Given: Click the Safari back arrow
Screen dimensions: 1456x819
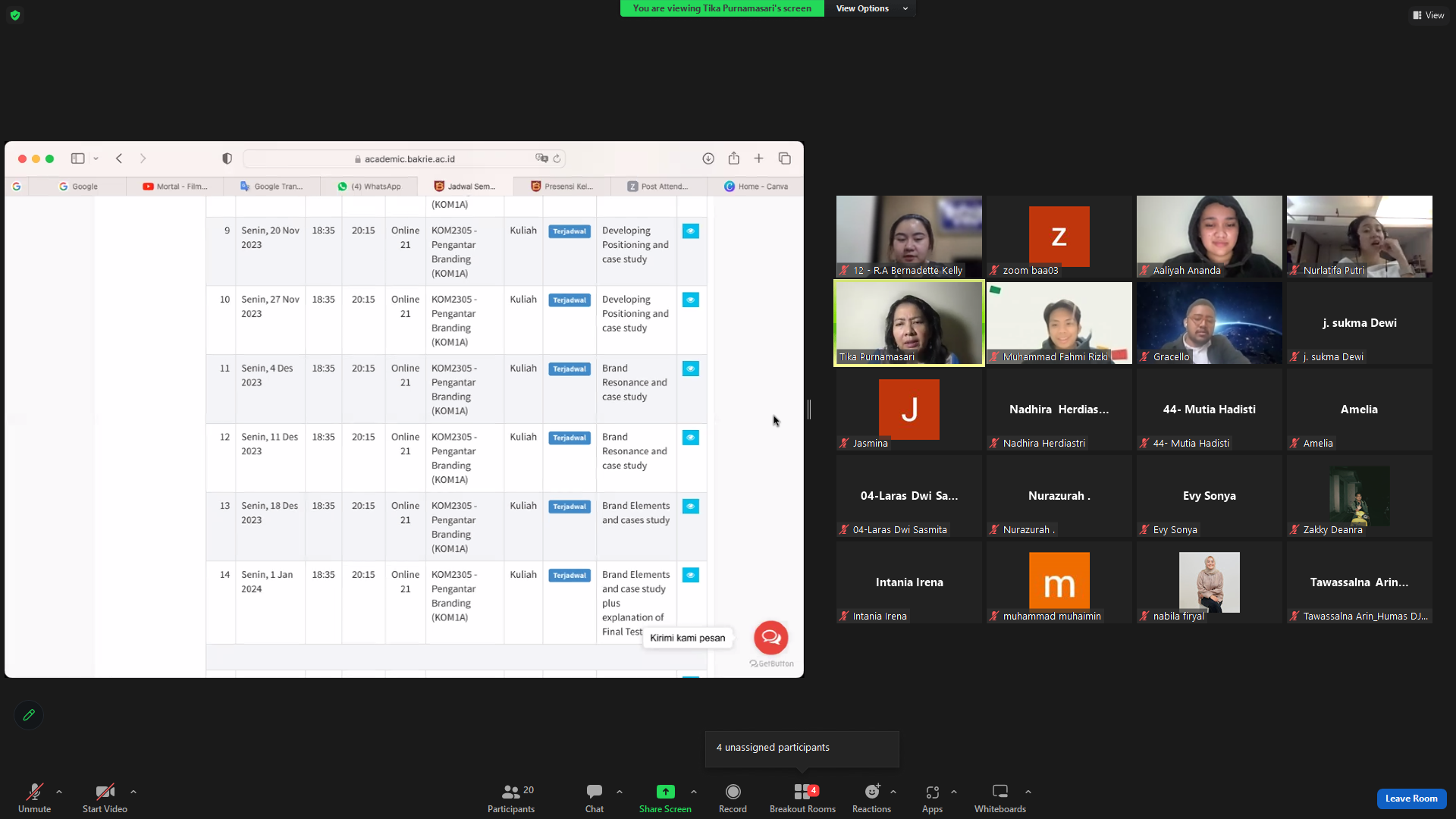Looking at the screenshot, I should 119,158.
